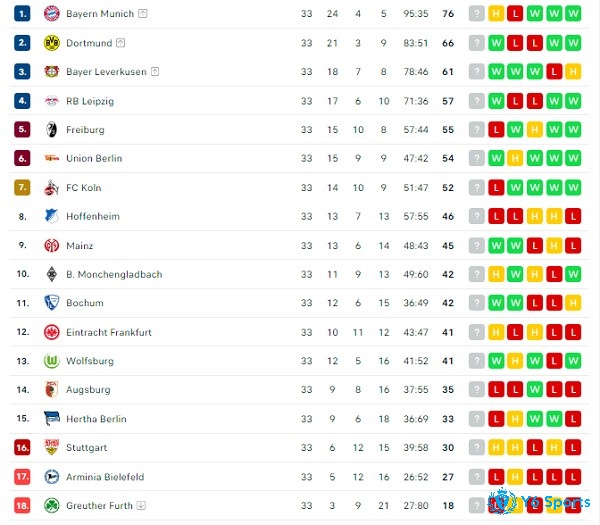Viewport: 600px width, 525px height.
Task: Click the RB Leipzig logo
Action: pyautogui.click(x=51, y=101)
